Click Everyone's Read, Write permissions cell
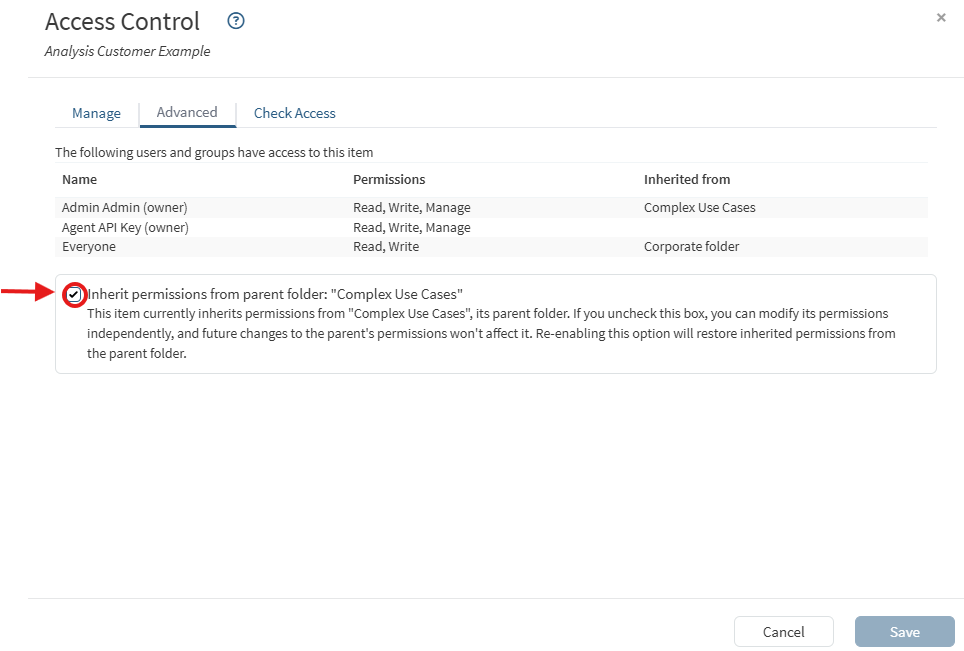This screenshot has height=651, width=964. click(x=386, y=246)
